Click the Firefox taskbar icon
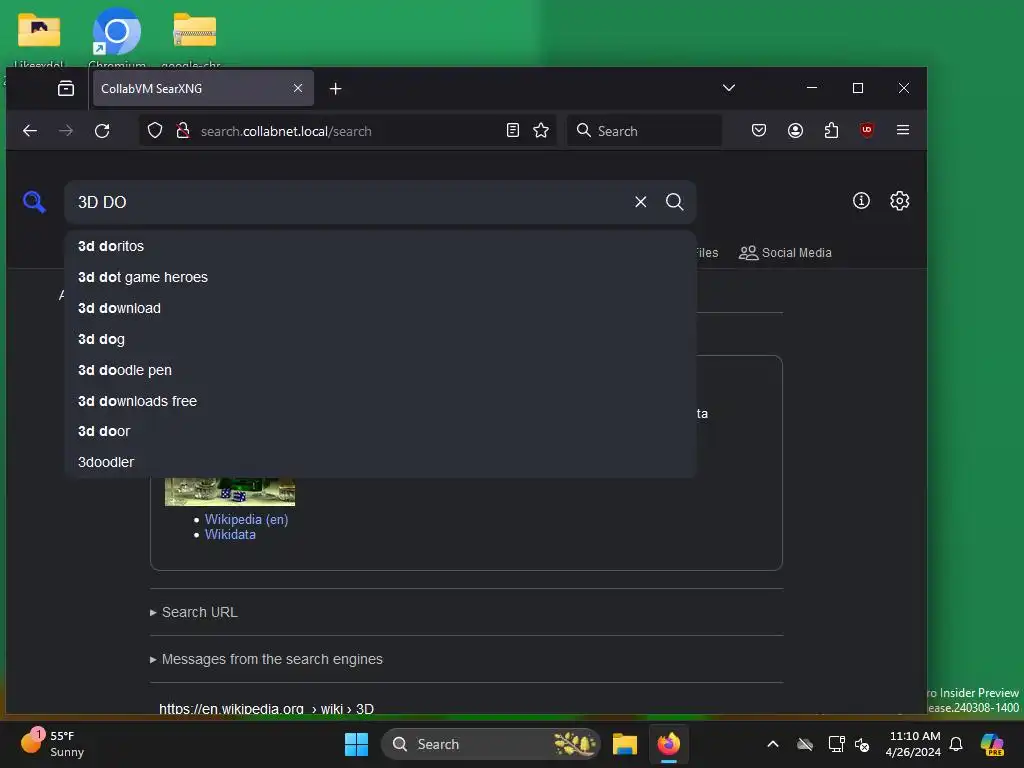This screenshot has width=1024, height=768. (668, 744)
